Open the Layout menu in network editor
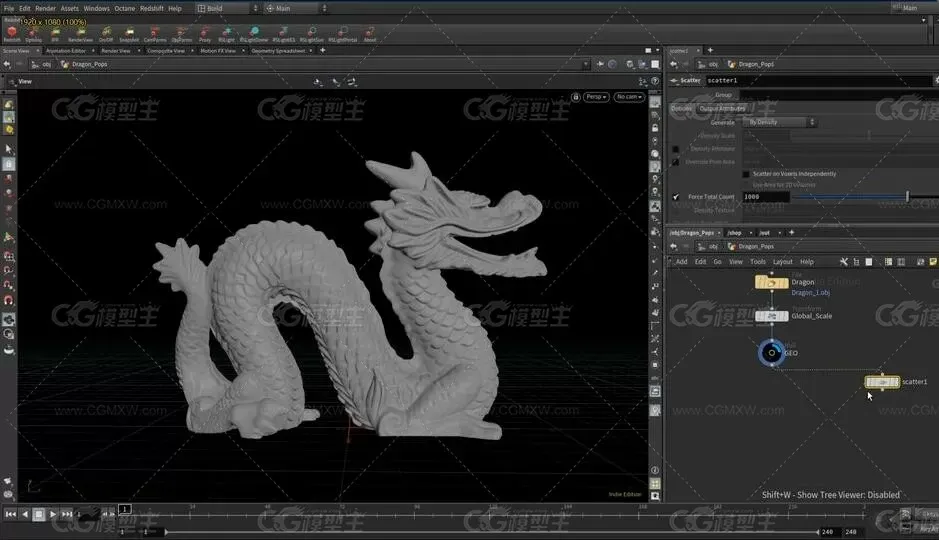The height and width of the screenshot is (540, 939). 782,262
